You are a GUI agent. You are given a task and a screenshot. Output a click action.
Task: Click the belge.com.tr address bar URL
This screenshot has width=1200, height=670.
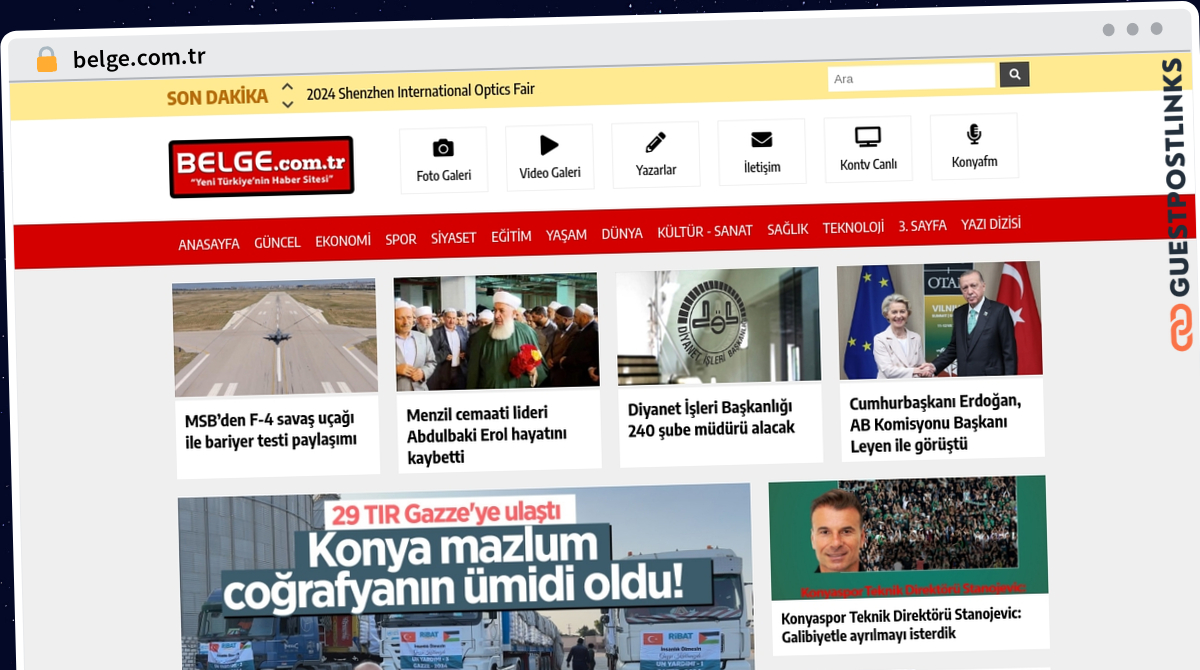139,58
